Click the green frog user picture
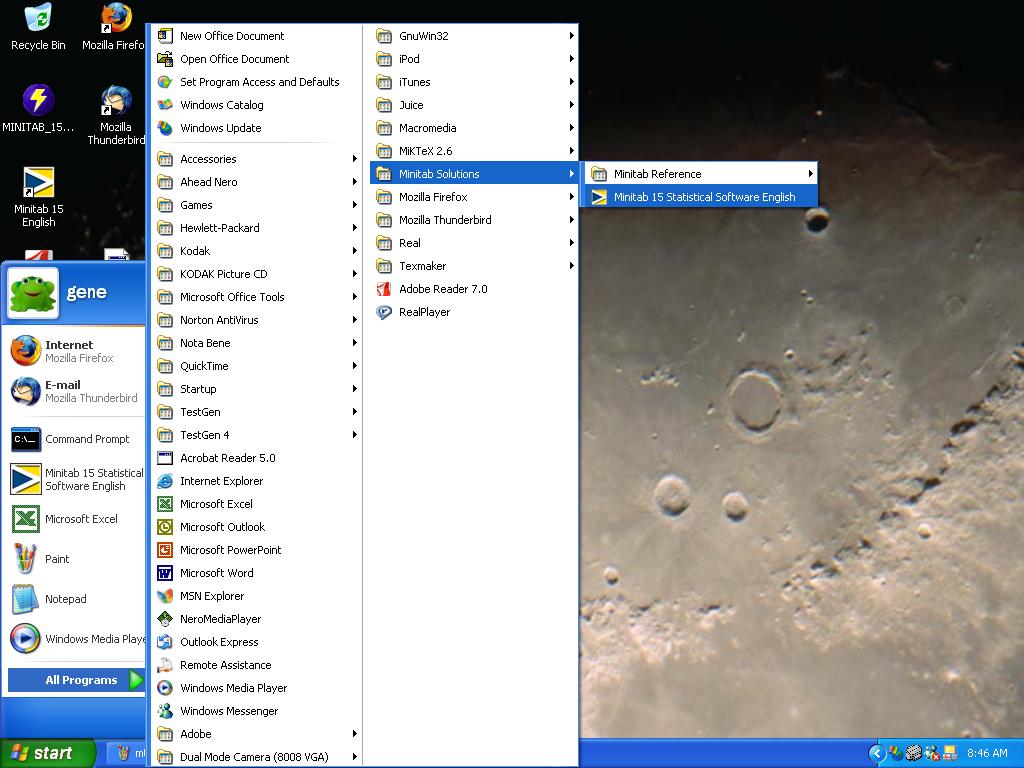The width and height of the screenshot is (1024, 768). coord(33,292)
